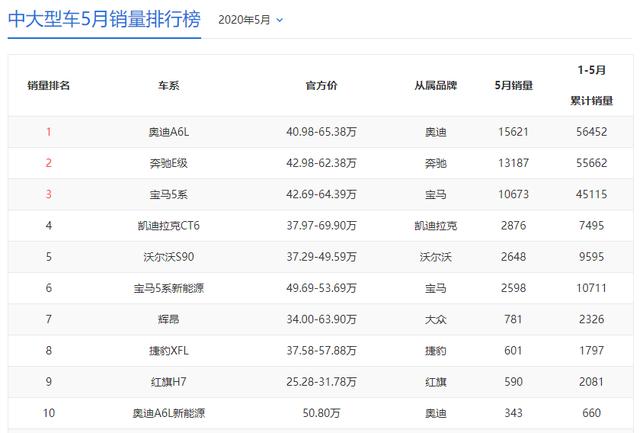This screenshot has width=640, height=433.
Task: Click the brand 奔驰 in the brand column
Action: (436, 163)
